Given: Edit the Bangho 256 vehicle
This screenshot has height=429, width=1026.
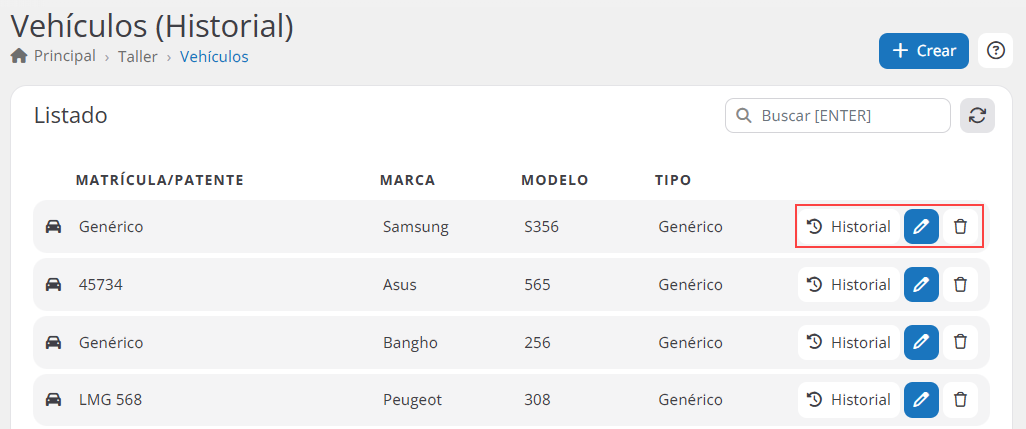Looking at the screenshot, I should click(921, 342).
